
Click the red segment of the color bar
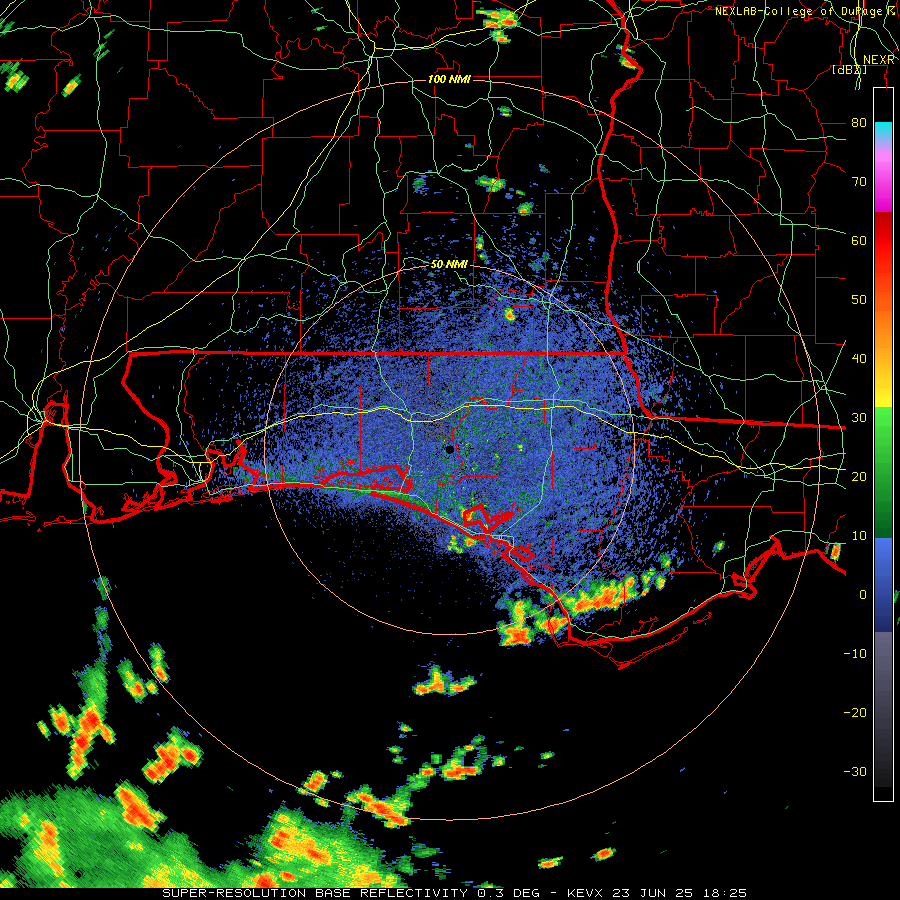tap(883, 241)
